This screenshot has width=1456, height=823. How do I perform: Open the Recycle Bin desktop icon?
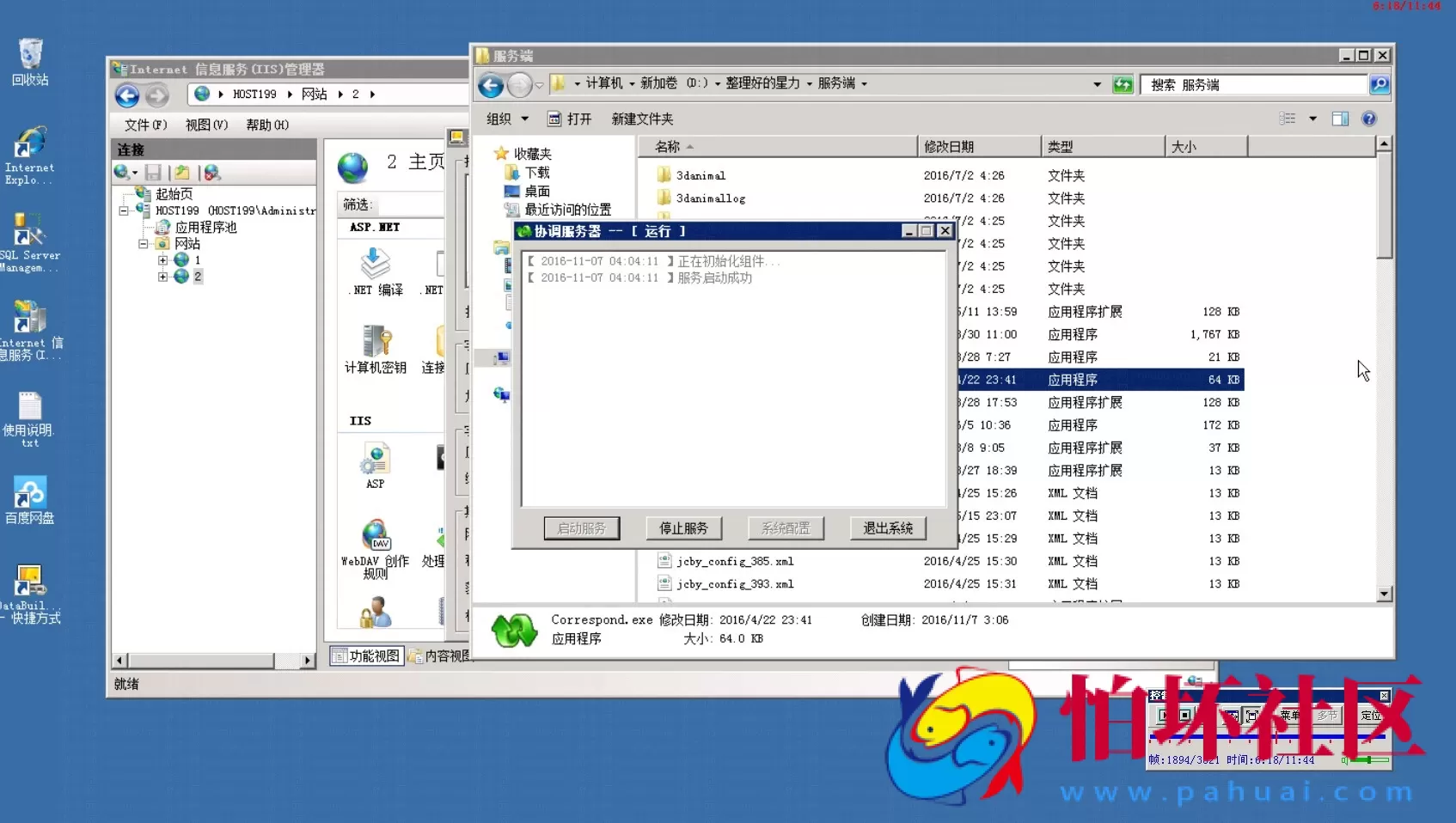[30, 60]
